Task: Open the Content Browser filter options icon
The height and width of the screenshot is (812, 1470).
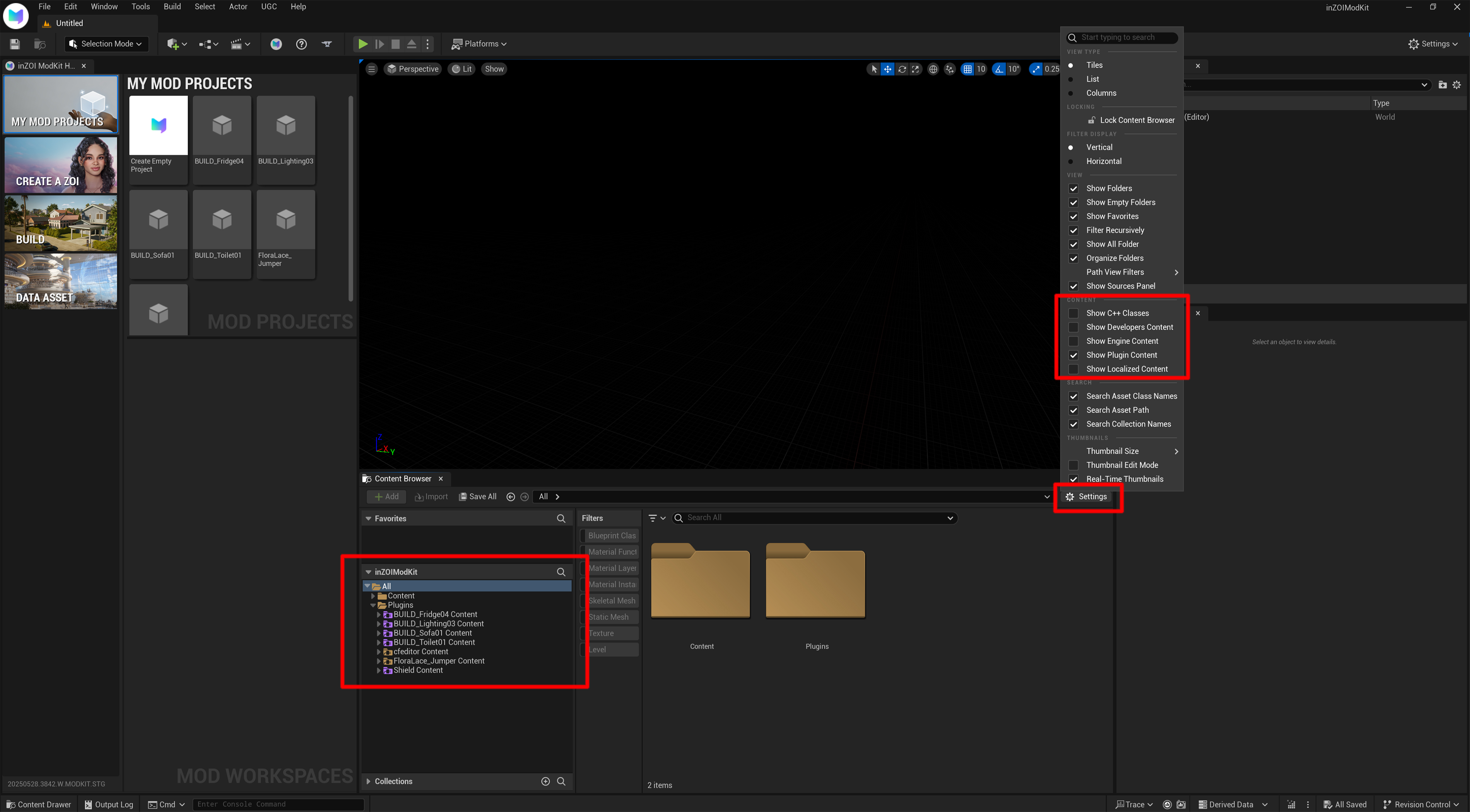Action: (x=657, y=518)
